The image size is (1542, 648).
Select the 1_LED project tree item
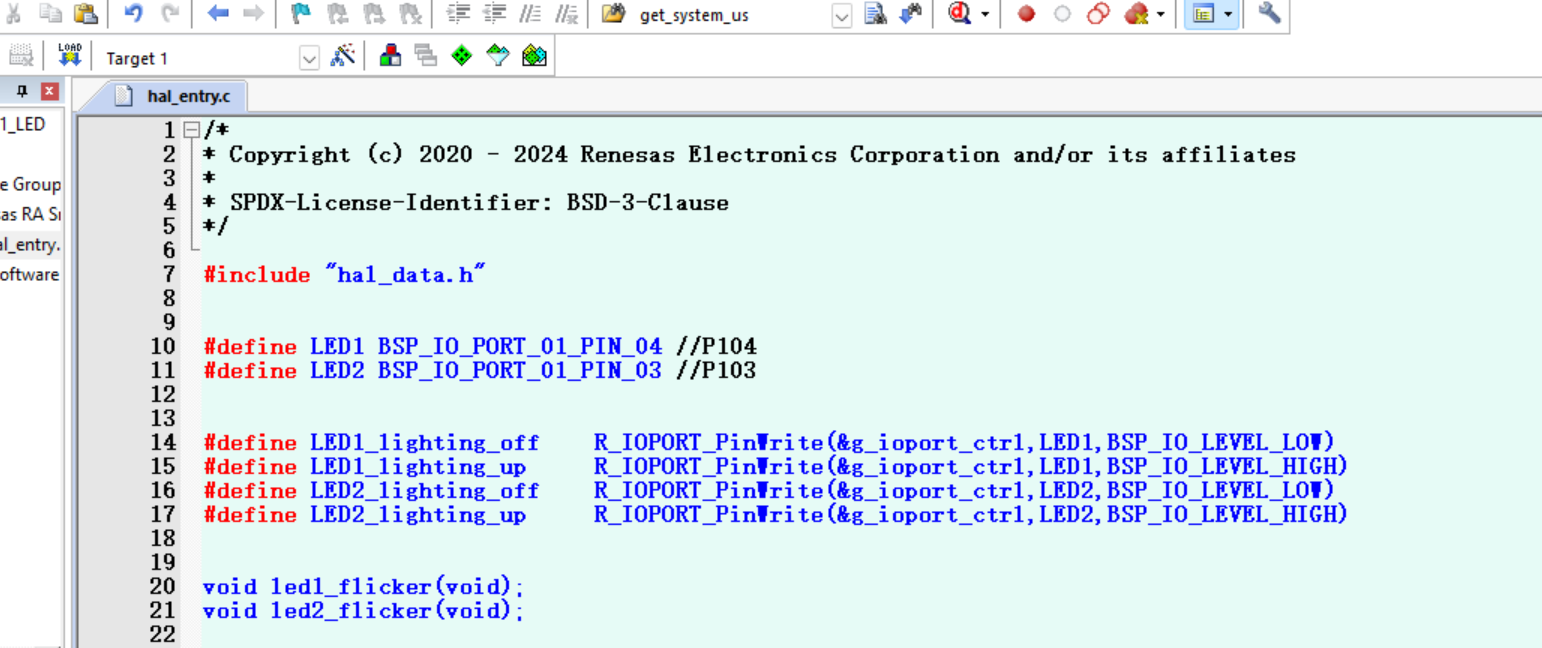23,124
